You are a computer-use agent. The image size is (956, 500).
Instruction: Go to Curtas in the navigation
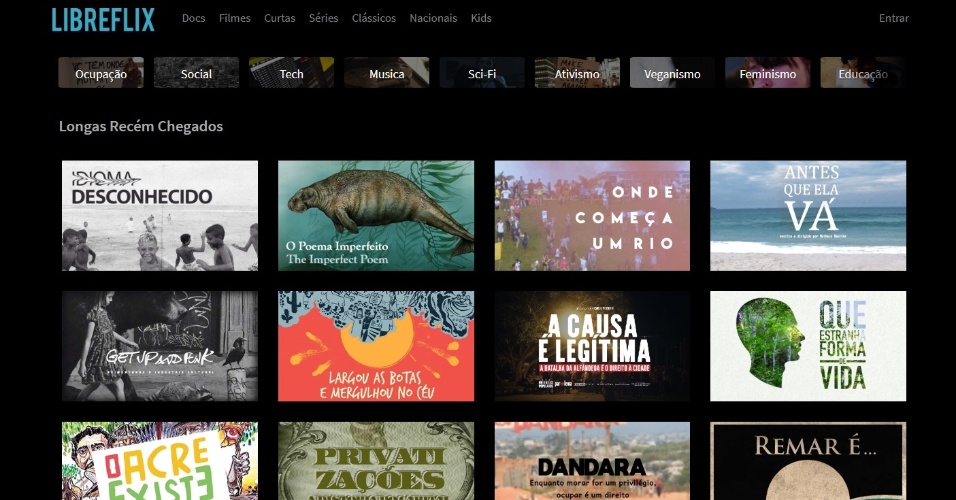coord(279,18)
